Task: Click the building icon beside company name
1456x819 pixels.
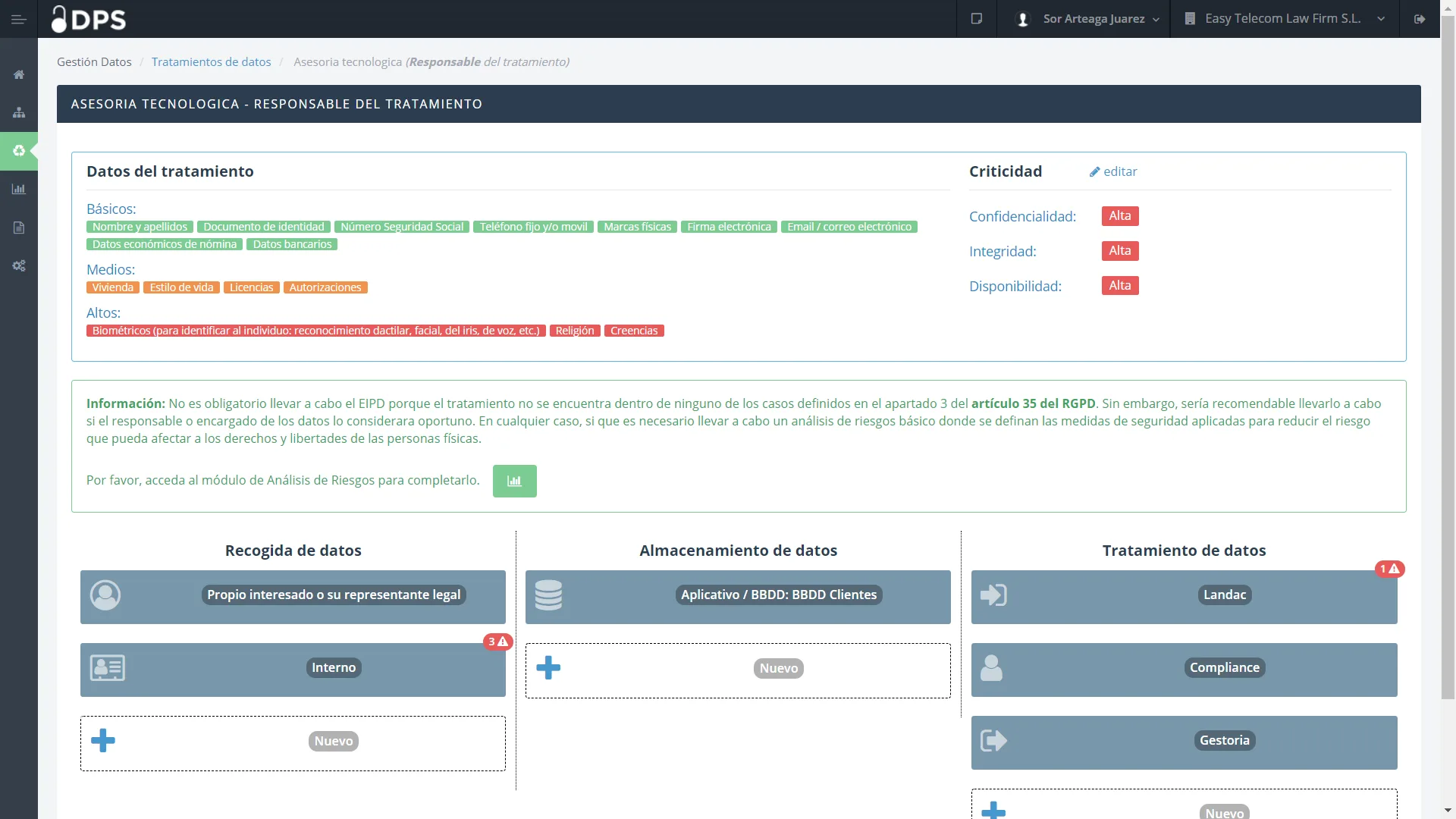Action: click(x=1190, y=19)
